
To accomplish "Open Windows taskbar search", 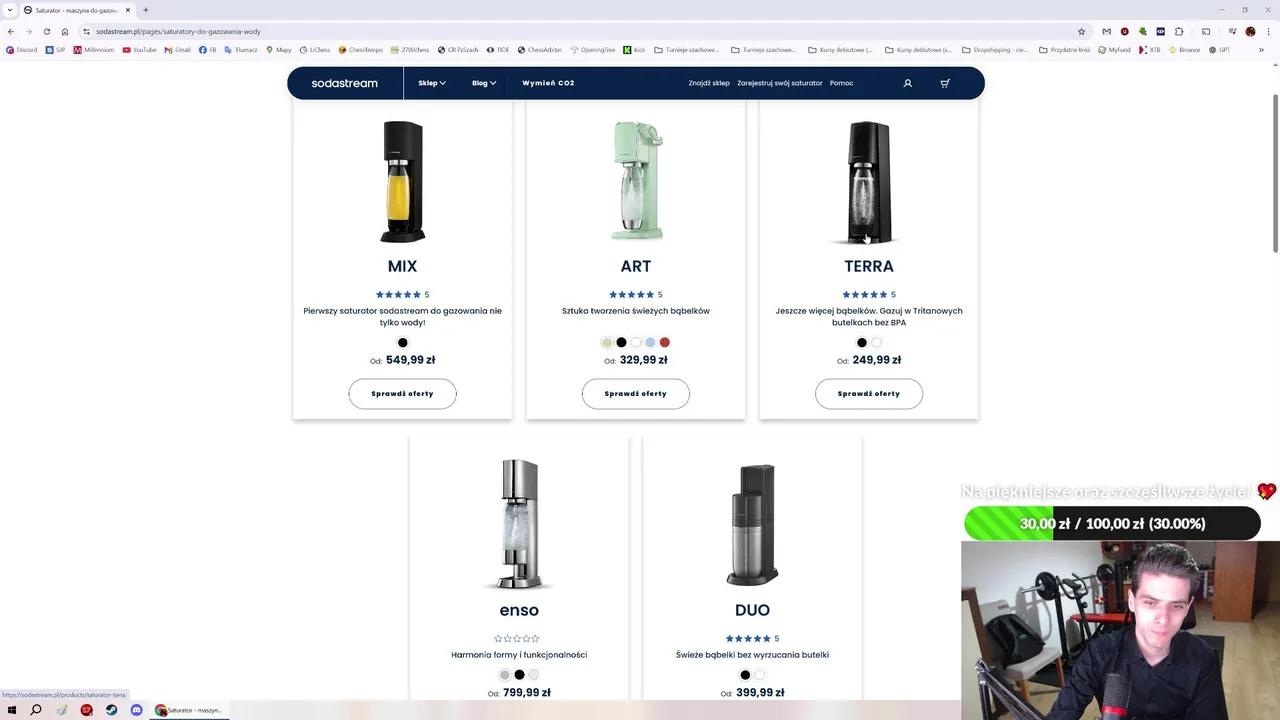I will click(x=36, y=710).
